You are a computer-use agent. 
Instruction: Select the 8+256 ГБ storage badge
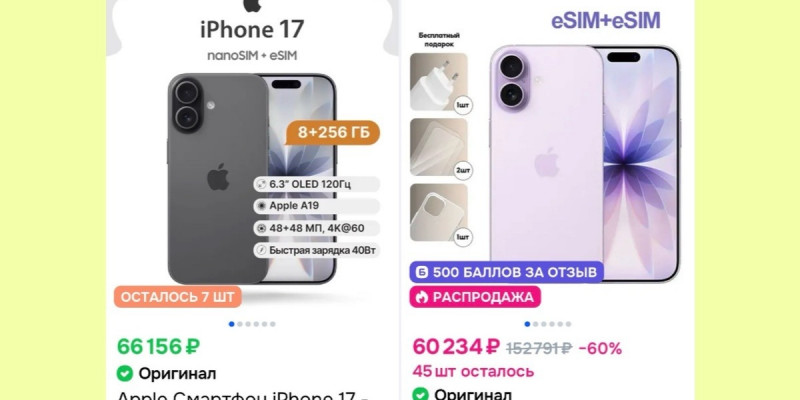[x=333, y=133]
